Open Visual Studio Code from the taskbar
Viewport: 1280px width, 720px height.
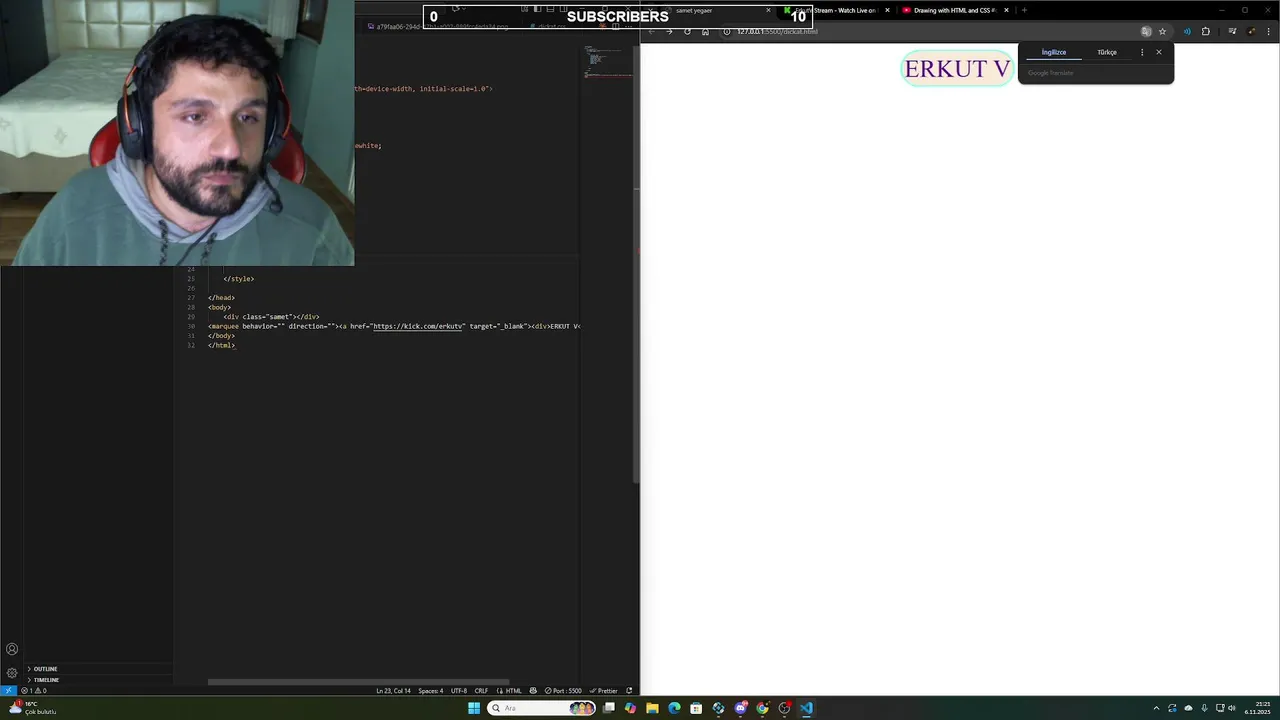[x=807, y=708]
